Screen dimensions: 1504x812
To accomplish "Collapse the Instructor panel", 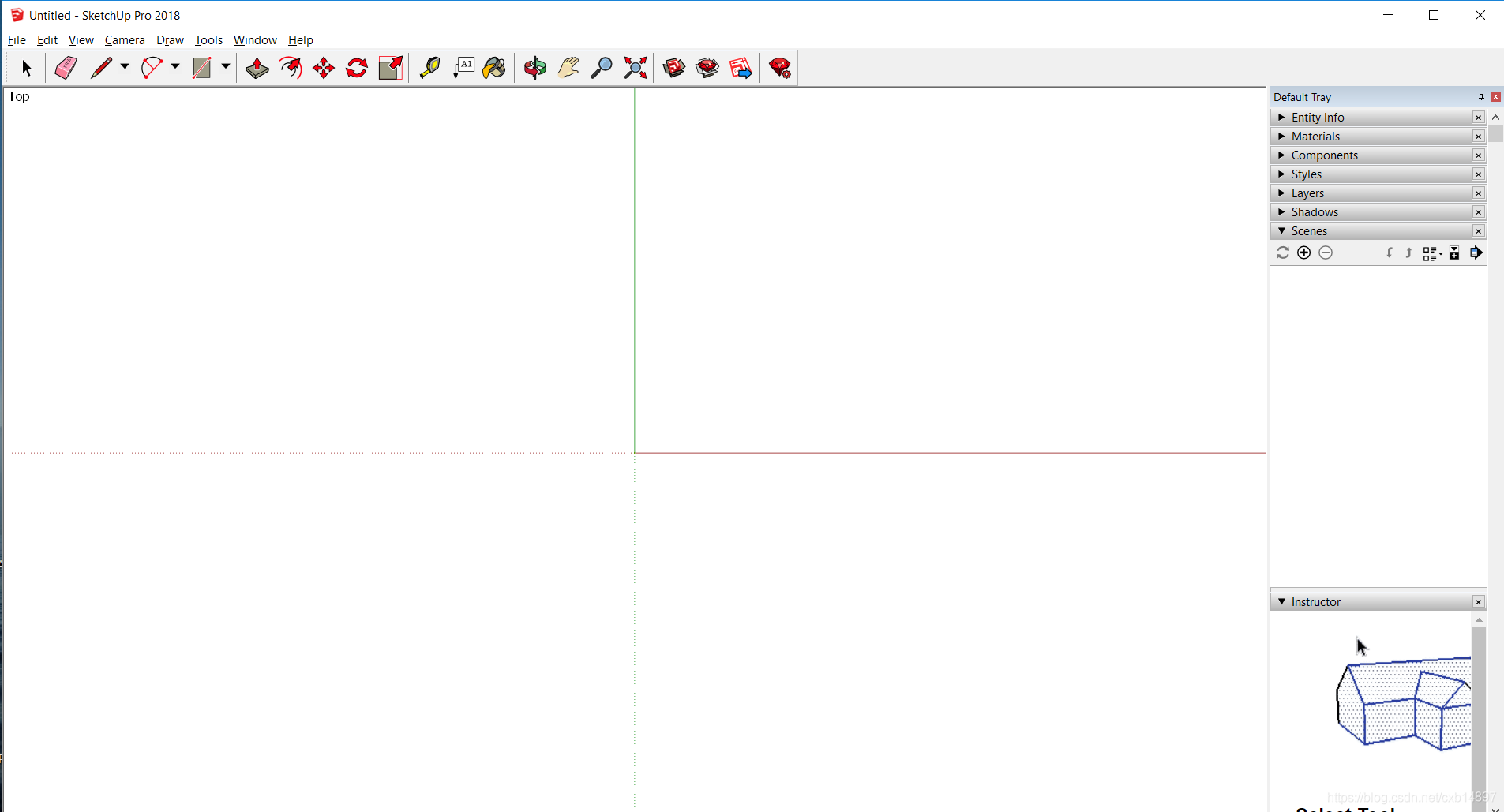I will [1281, 601].
